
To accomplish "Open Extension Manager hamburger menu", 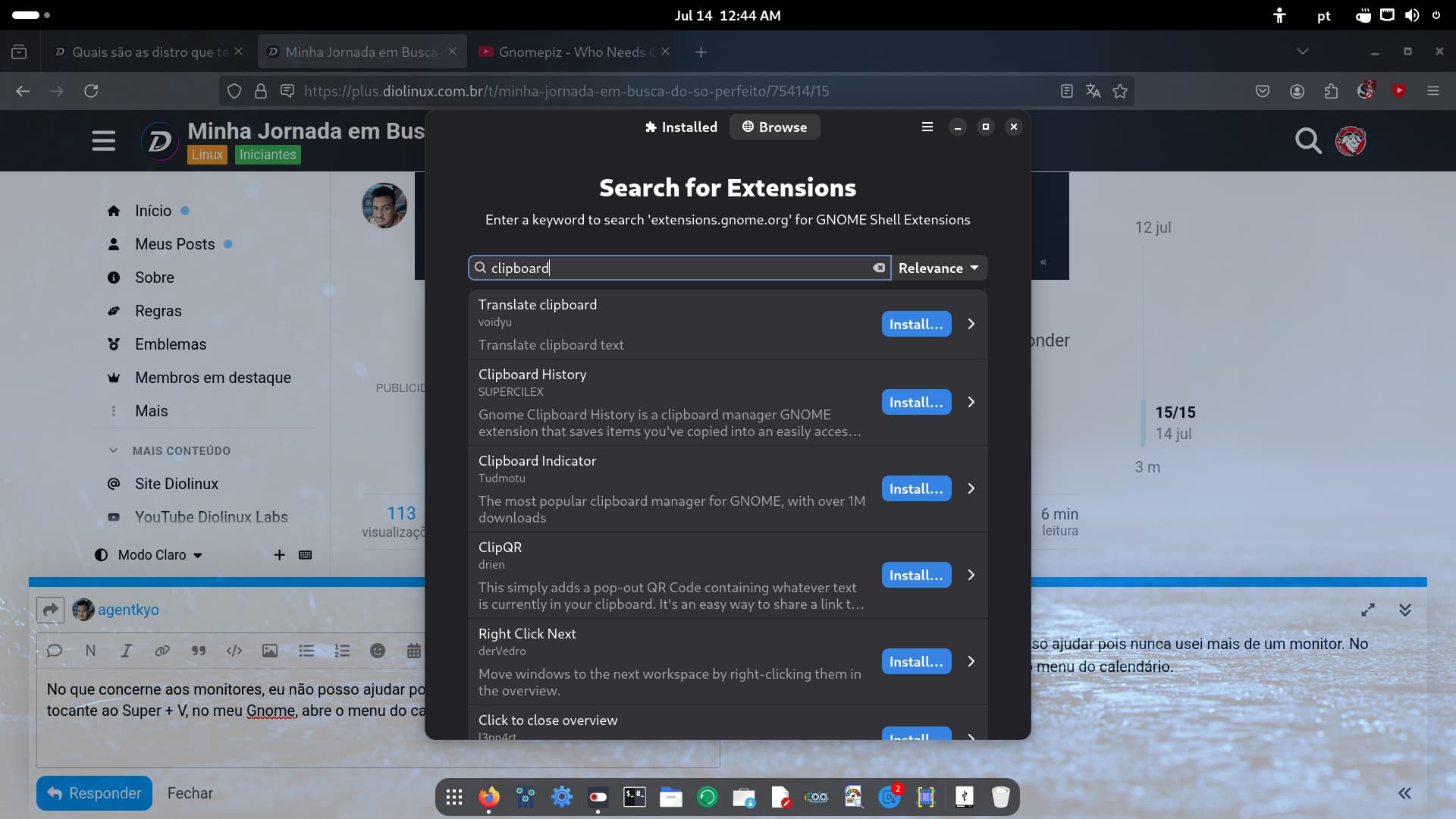I will pyautogui.click(x=927, y=127).
